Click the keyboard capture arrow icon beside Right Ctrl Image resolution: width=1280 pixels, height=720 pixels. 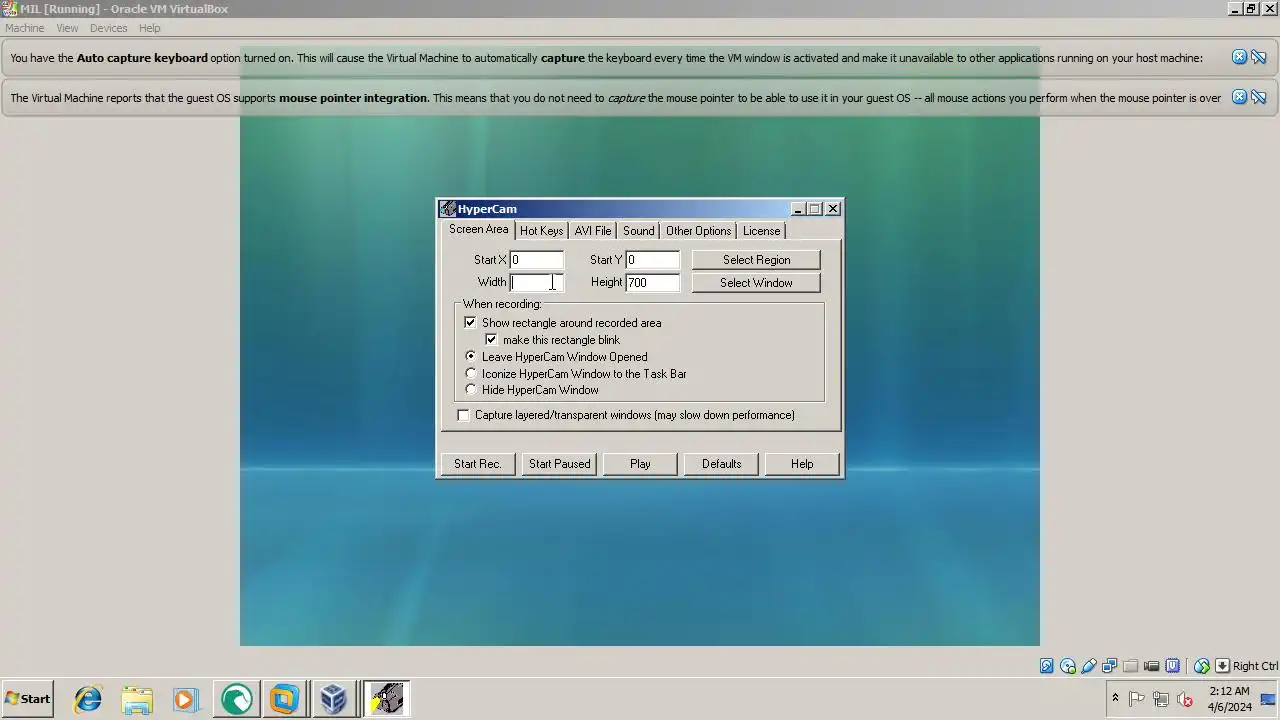coord(1222,666)
